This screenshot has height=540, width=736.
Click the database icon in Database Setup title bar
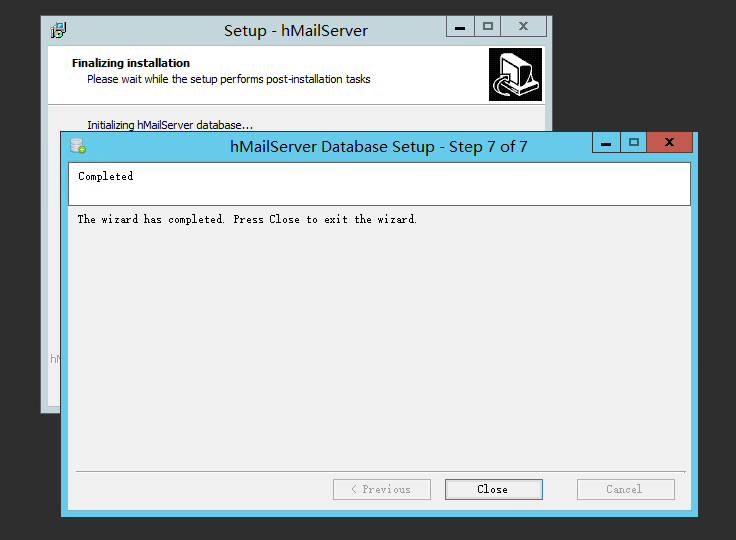(78, 146)
